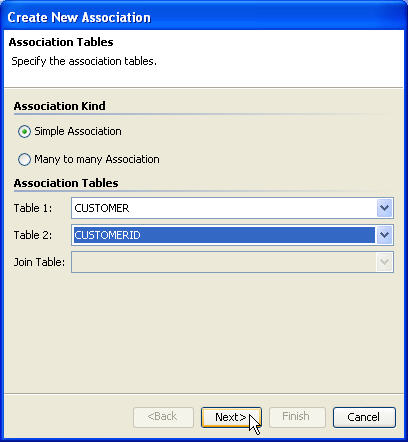Click the 'Specify the association tables.' description text

pos(84,61)
